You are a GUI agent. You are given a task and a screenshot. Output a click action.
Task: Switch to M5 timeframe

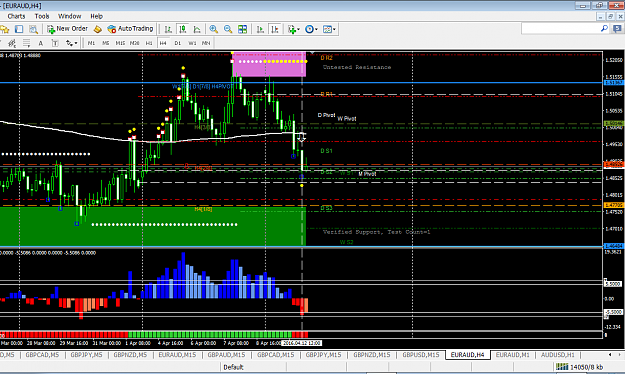tap(106, 43)
